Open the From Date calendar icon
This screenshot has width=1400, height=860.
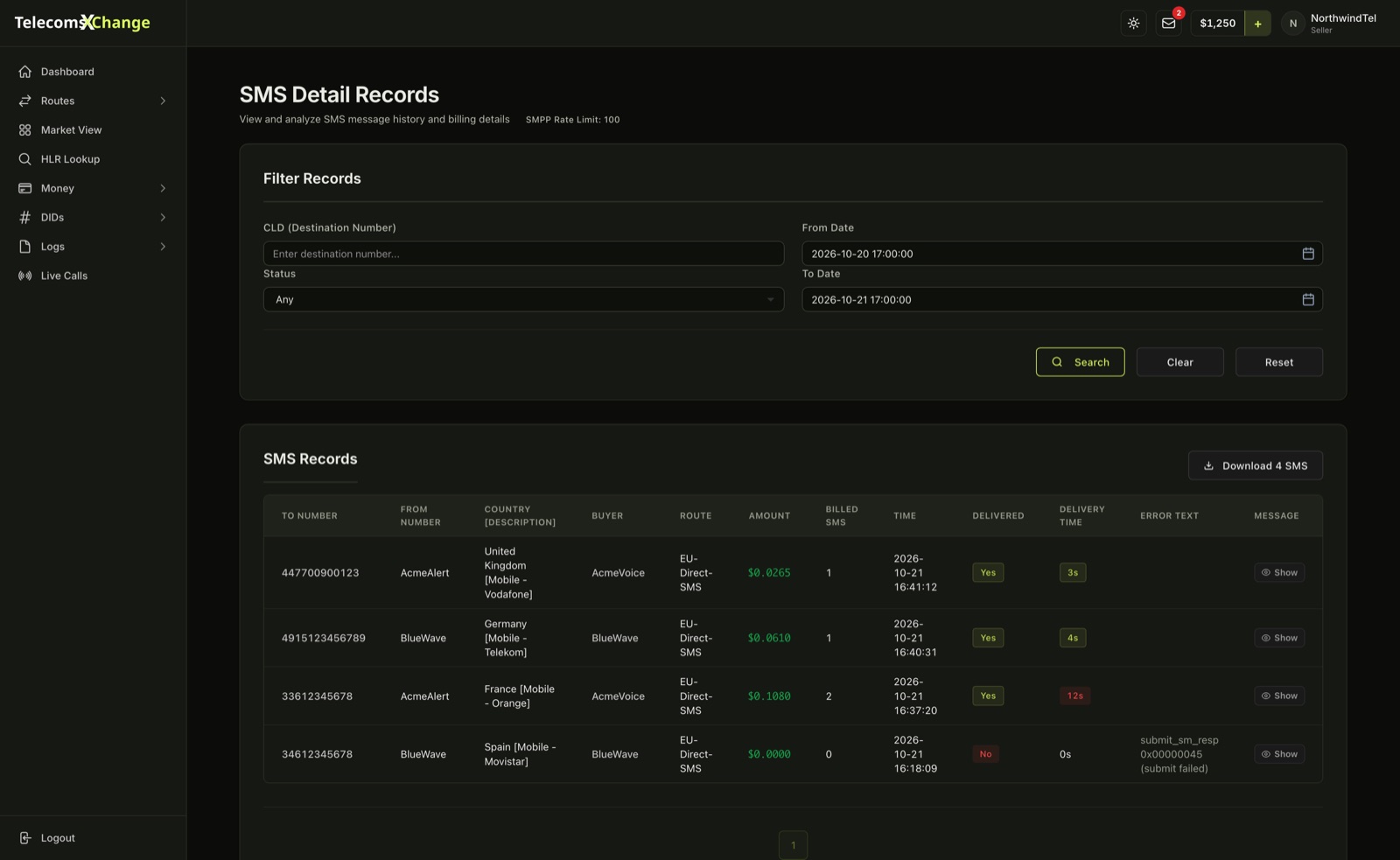coord(1308,254)
